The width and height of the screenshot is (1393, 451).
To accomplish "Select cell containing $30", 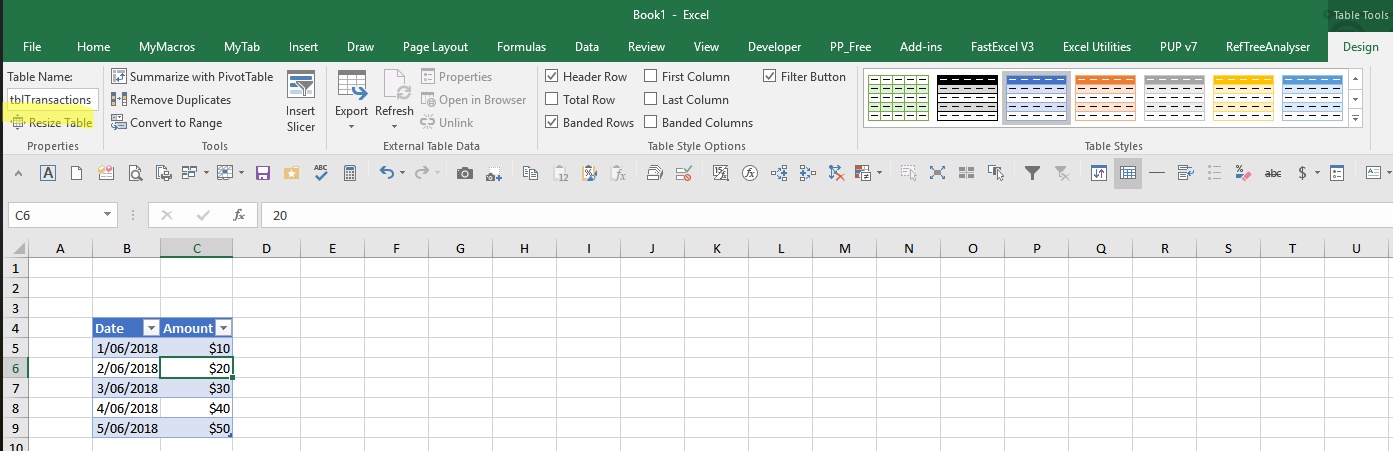I will click(196, 388).
